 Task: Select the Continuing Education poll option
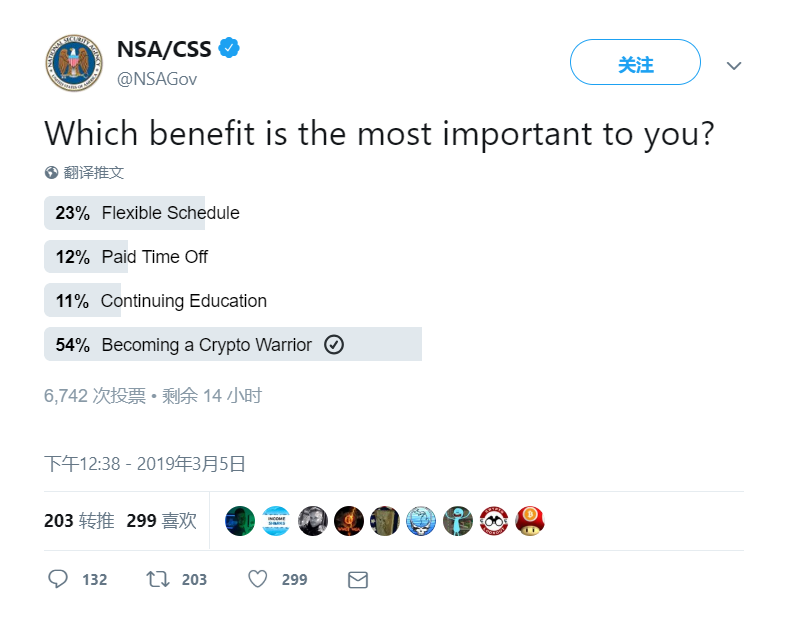click(x=233, y=300)
